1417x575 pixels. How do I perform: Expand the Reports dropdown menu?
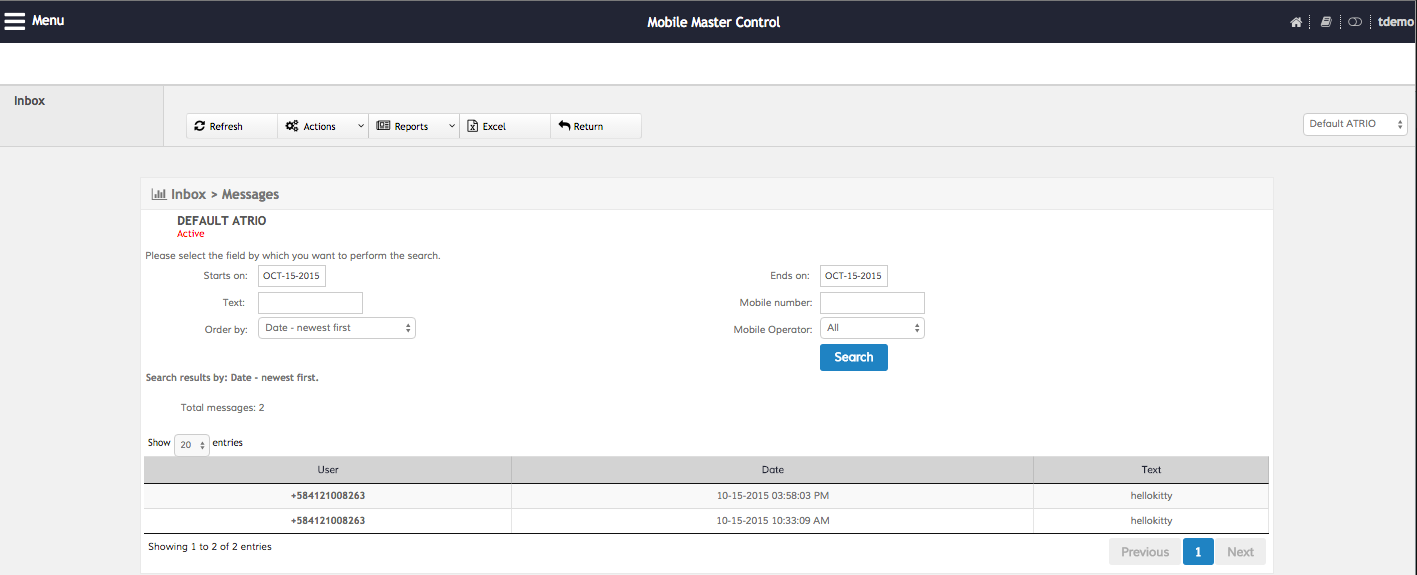click(x=413, y=126)
